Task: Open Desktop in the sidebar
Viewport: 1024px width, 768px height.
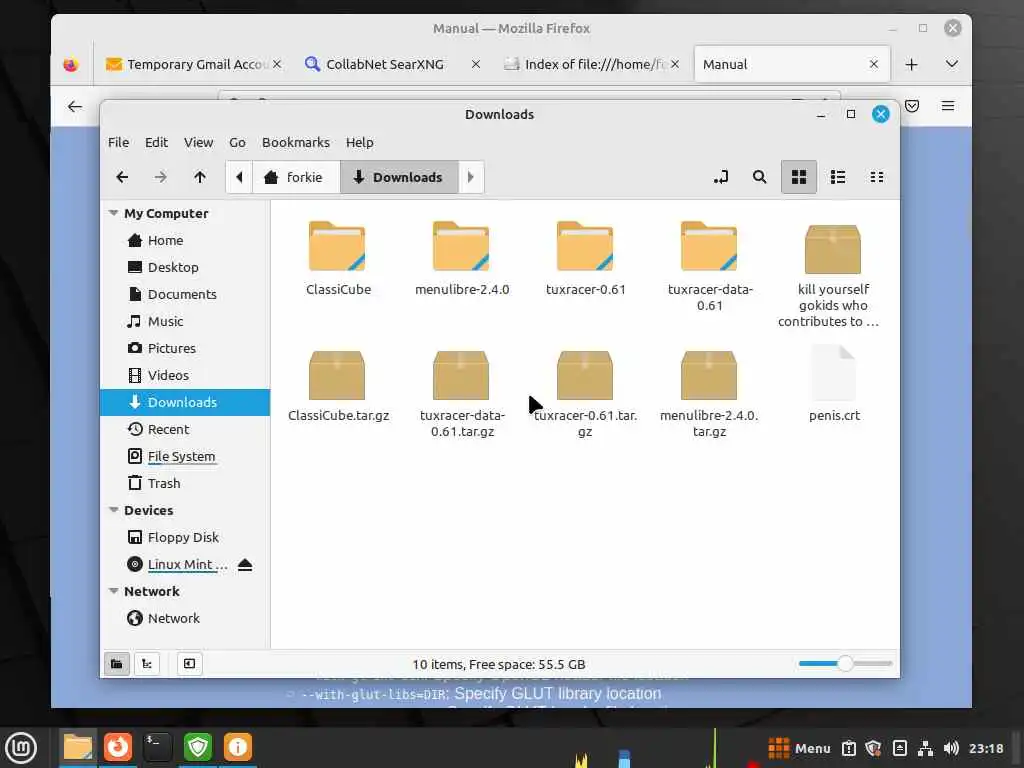Action: pos(185,267)
